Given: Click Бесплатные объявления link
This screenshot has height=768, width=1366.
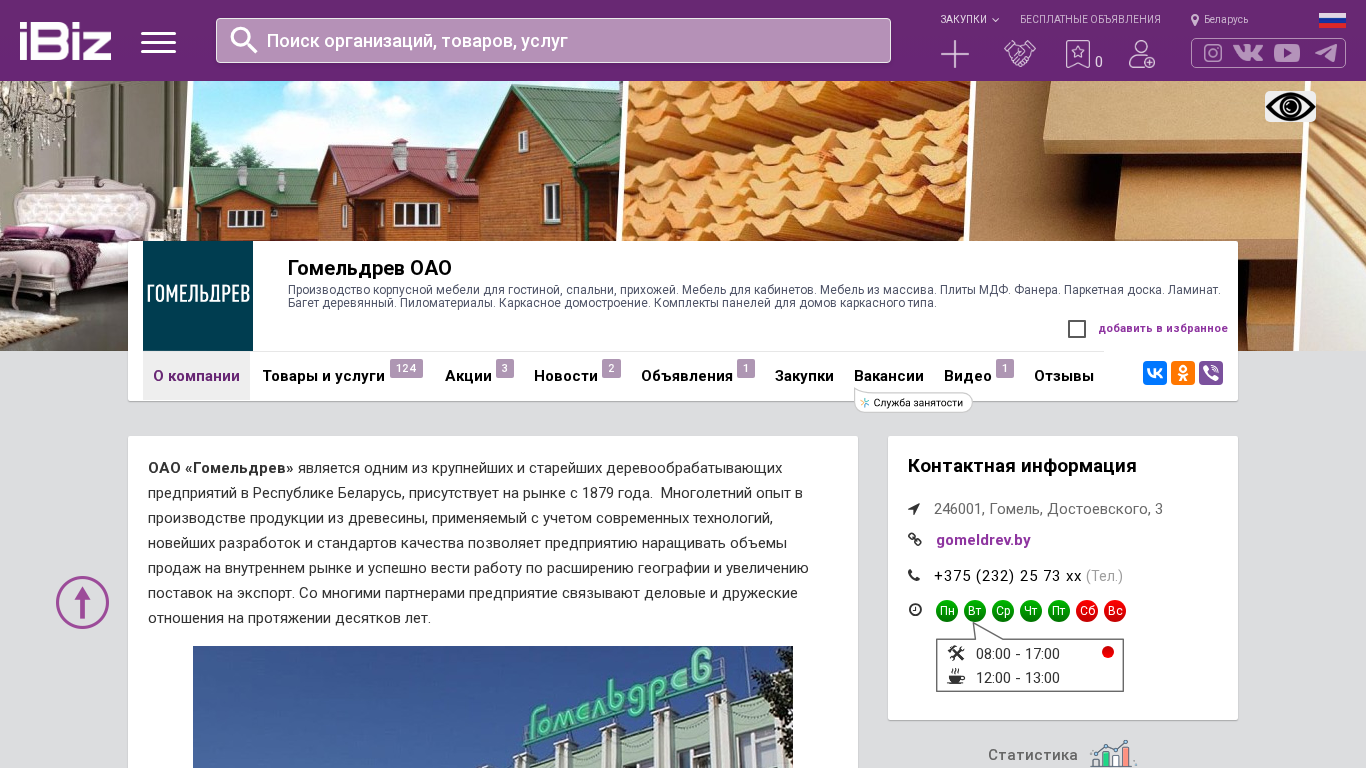Looking at the screenshot, I should 1090,19.
